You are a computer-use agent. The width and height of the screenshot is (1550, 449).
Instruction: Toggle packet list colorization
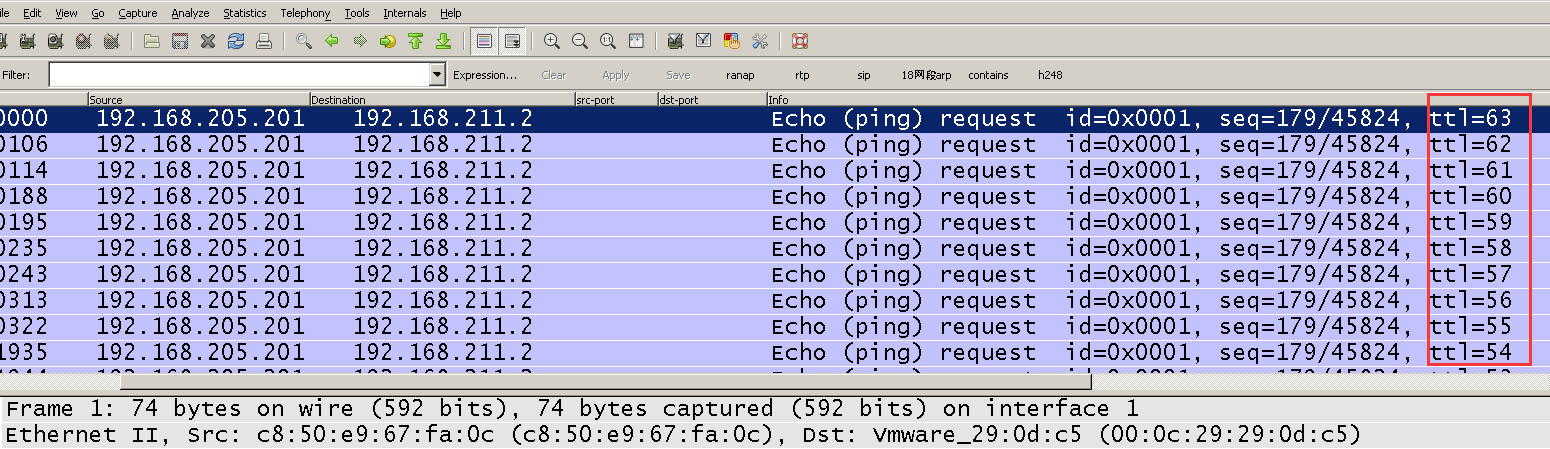pos(484,41)
